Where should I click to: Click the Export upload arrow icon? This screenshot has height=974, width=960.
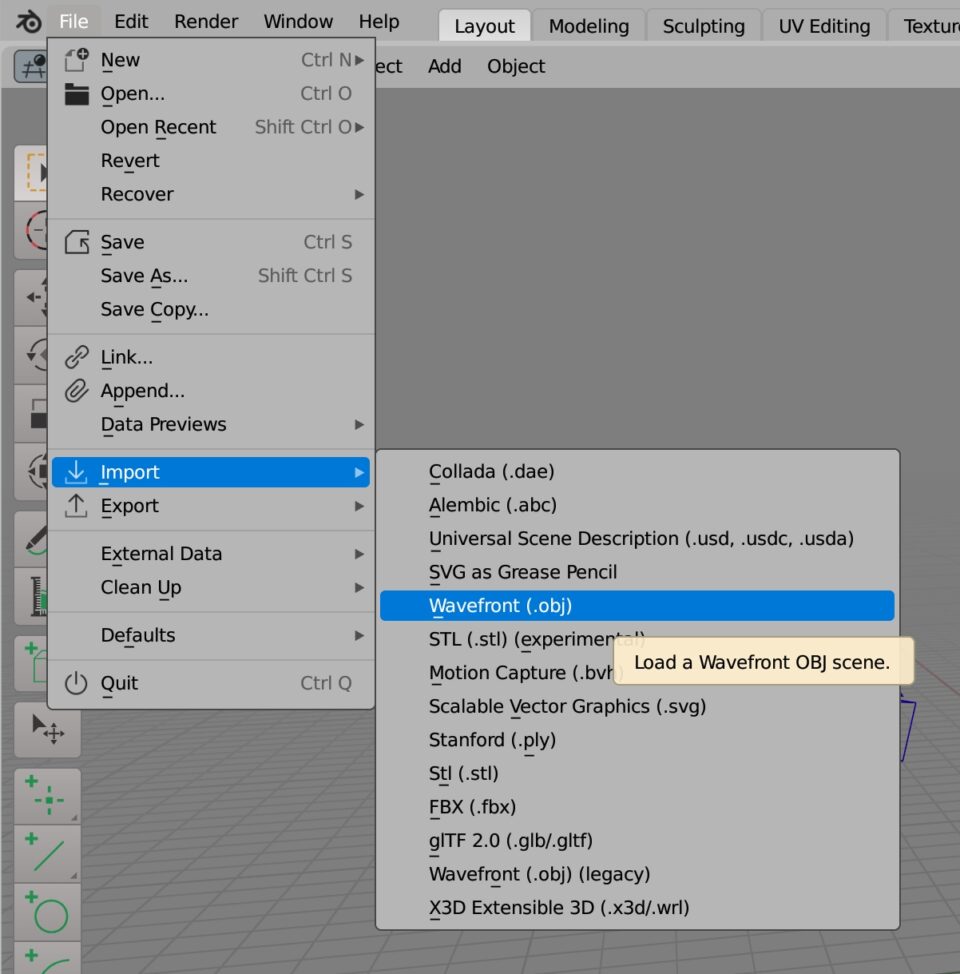[x=76, y=506]
